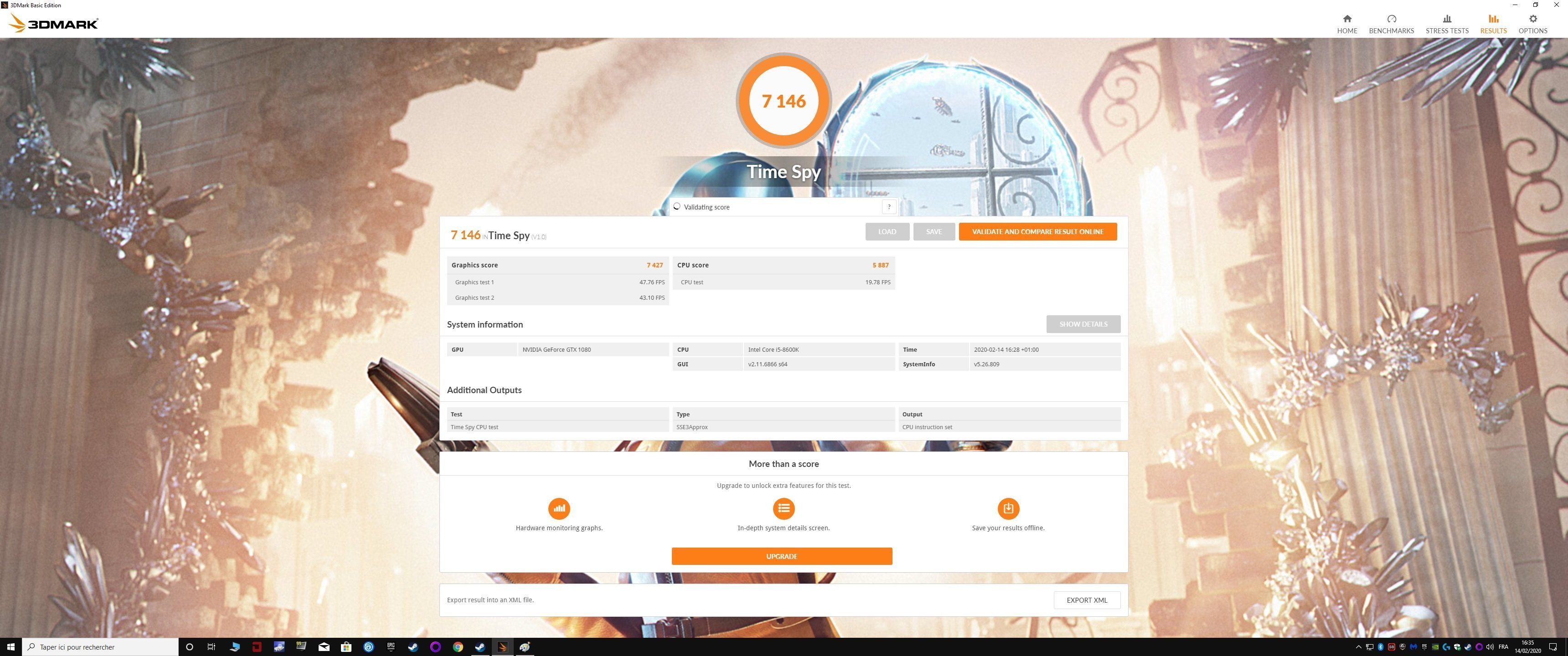Click the EXPORT XML button
The height and width of the screenshot is (656, 1568).
click(1087, 600)
